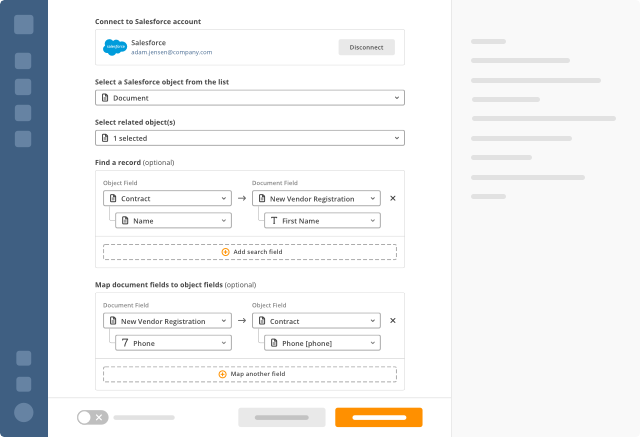Click the adam.jensen@company.com email link

171,52
